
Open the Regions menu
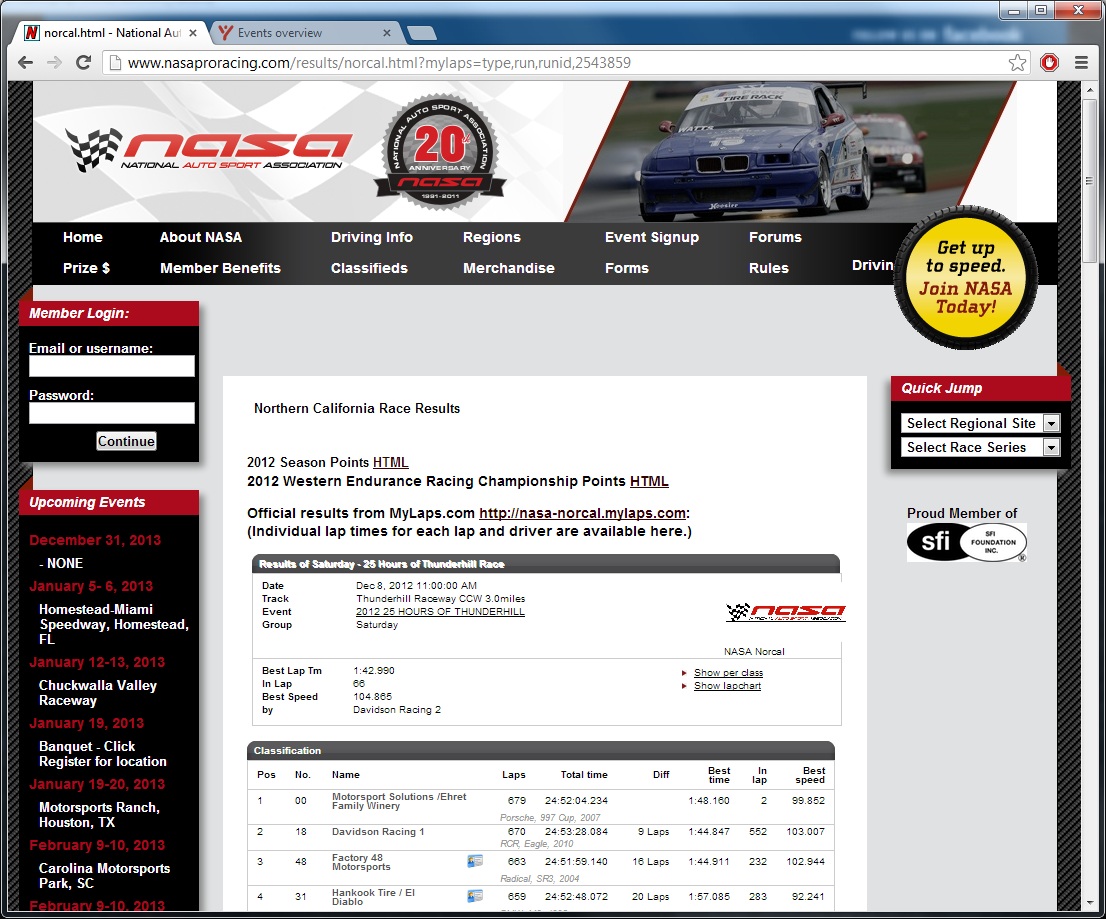[x=492, y=238]
